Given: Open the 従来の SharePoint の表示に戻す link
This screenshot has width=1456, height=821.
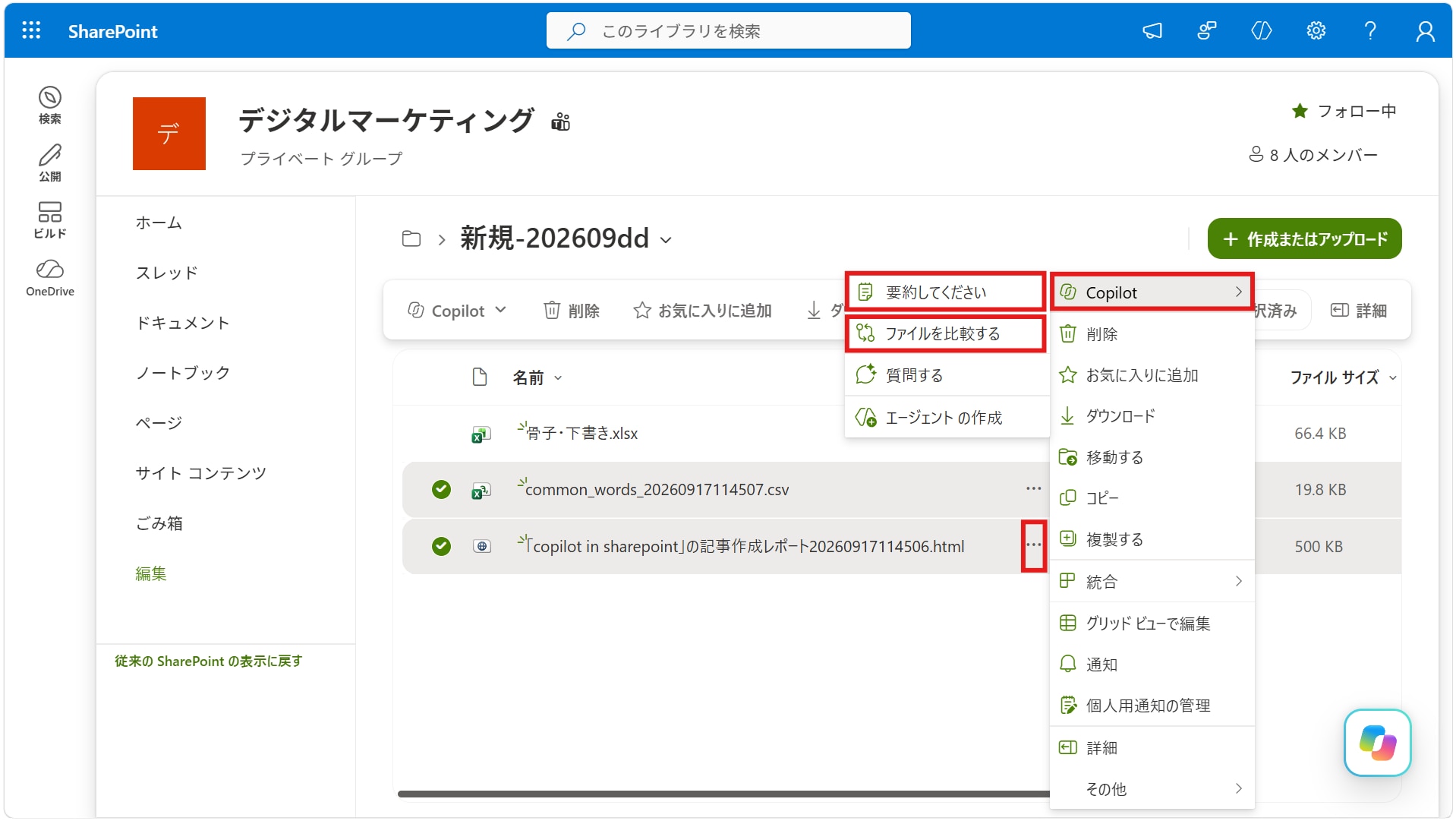Looking at the screenshot, I should [208, 661].
